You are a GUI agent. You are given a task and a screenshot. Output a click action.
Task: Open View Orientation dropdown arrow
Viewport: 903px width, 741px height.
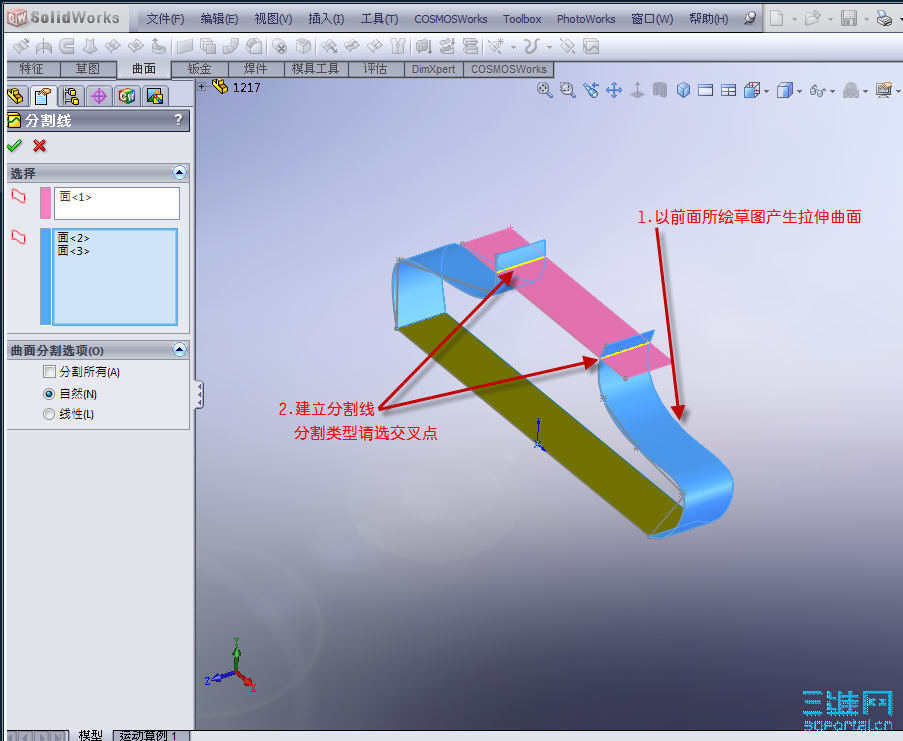point(767,91)
